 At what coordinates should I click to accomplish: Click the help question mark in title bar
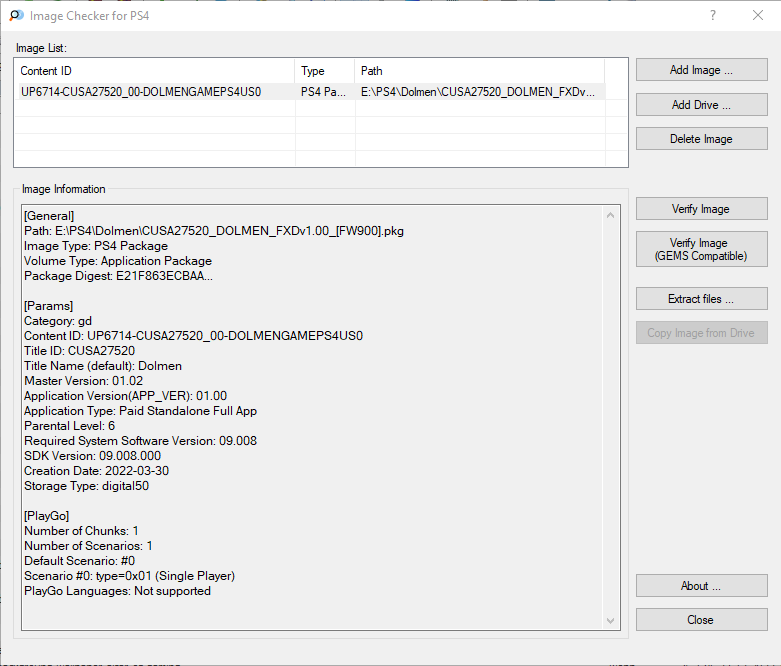(x=713, y=15)
